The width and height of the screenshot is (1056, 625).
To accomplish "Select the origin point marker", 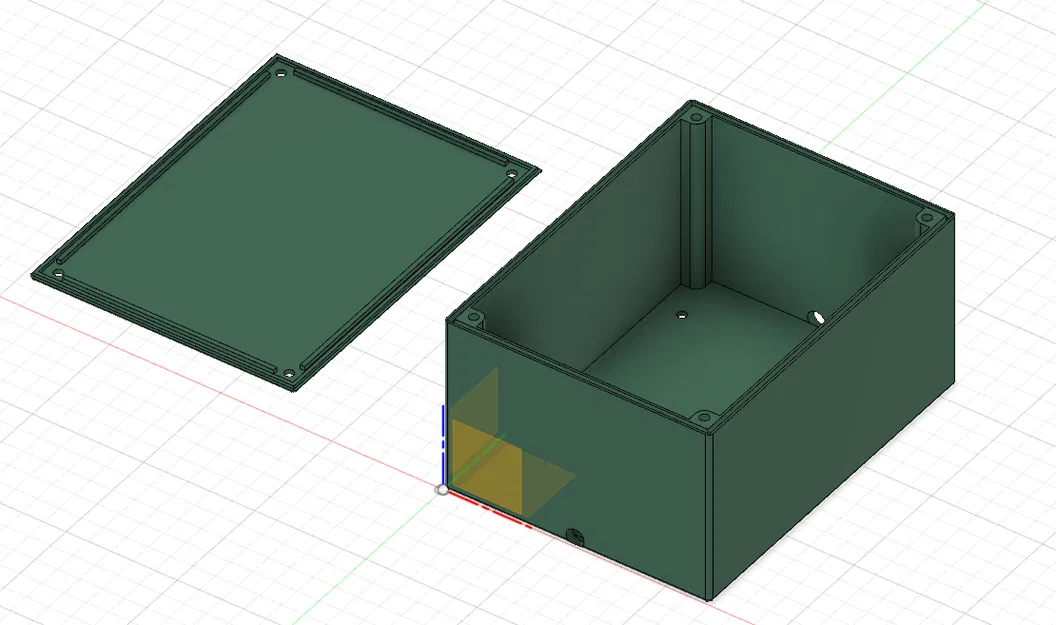I will tap(442, 489).
